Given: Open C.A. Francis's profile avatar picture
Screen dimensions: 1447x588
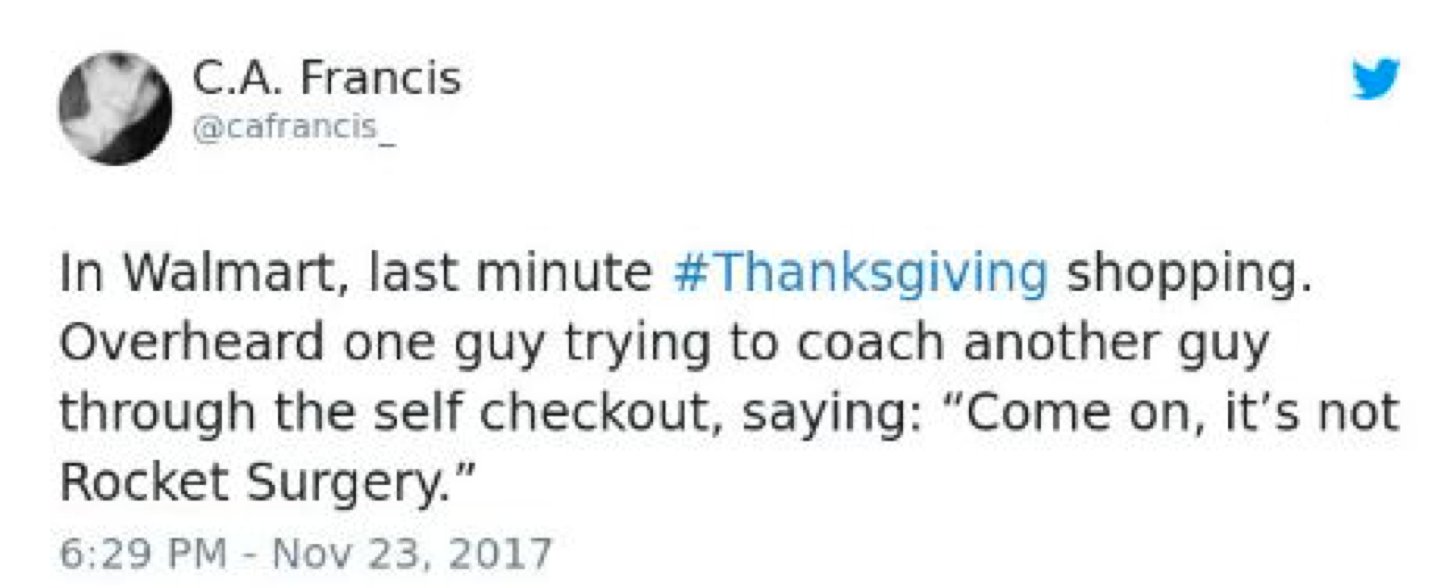Looking at the screenshot, I should click(115, 109).
